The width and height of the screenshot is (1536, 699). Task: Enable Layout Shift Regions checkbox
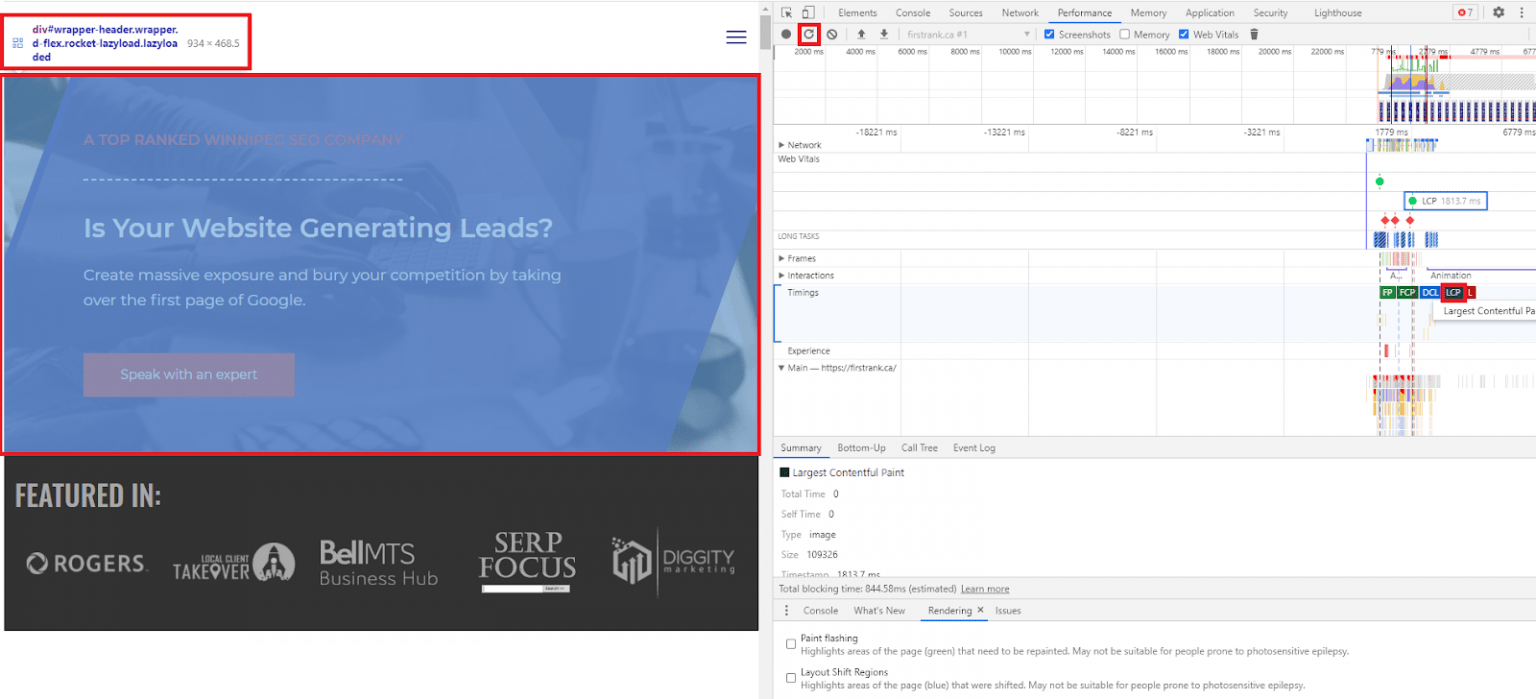[x=791, y=678]
